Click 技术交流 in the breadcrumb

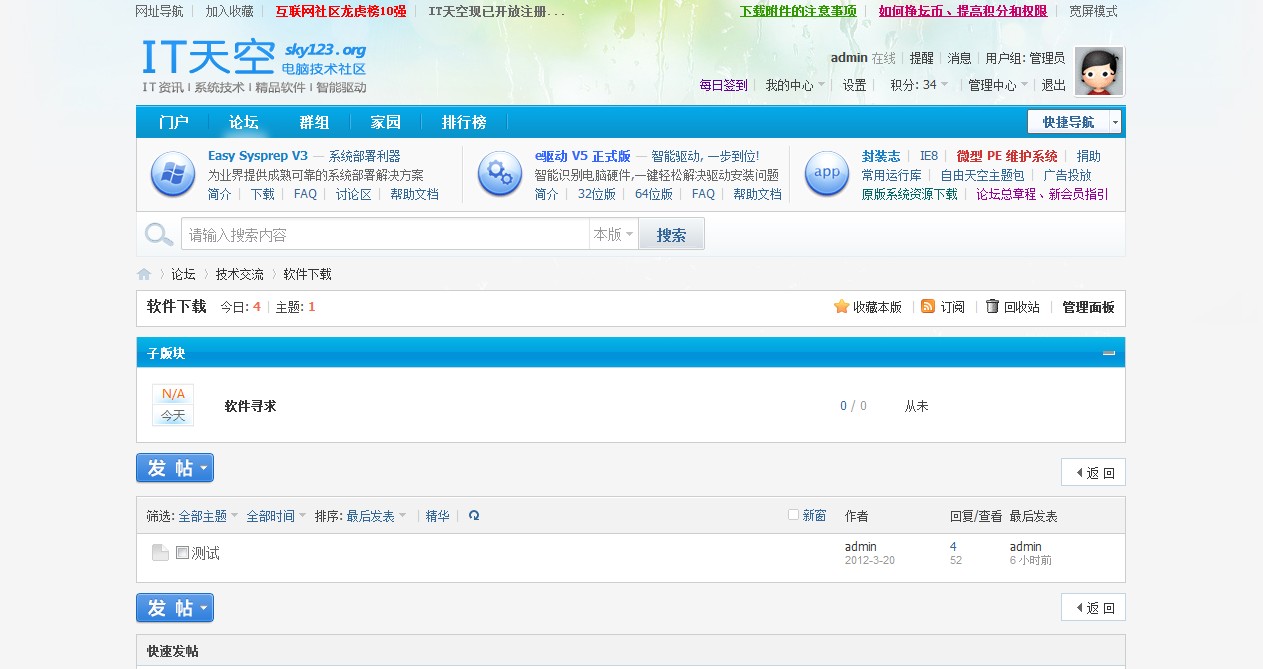(x=240, y=274)
